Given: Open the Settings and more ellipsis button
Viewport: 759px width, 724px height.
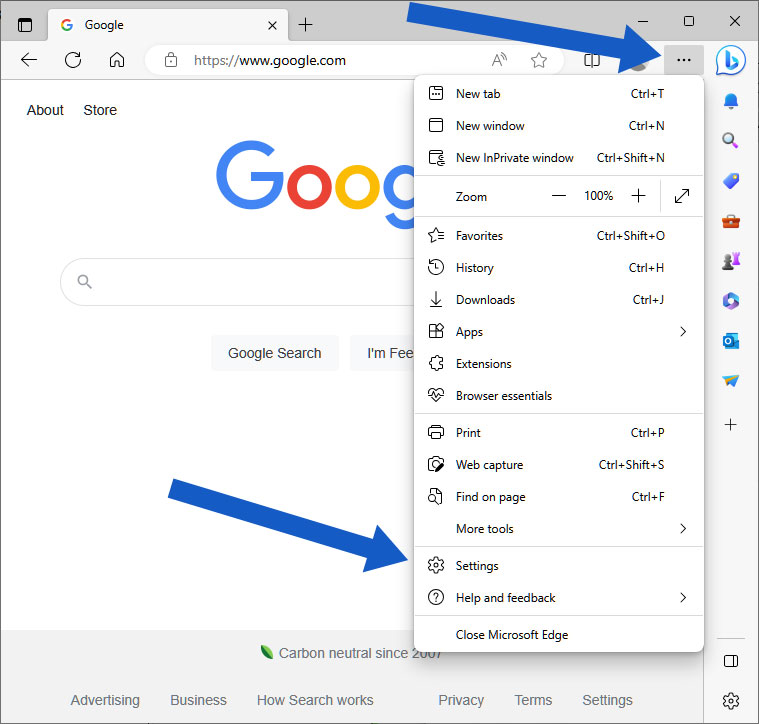Looking at the screenshot, I should tap(684, 60).
